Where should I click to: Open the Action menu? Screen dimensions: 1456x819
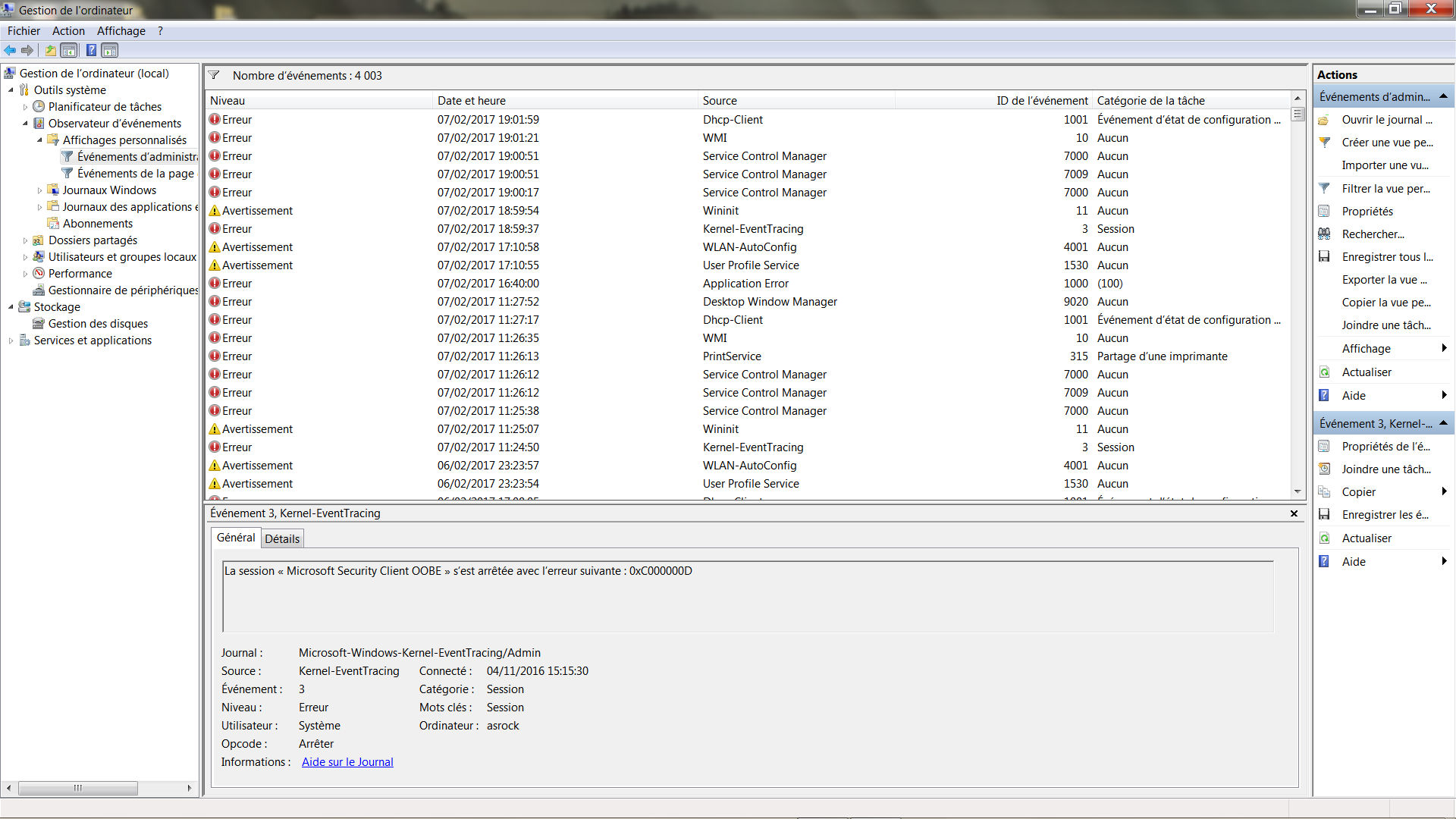68,31
